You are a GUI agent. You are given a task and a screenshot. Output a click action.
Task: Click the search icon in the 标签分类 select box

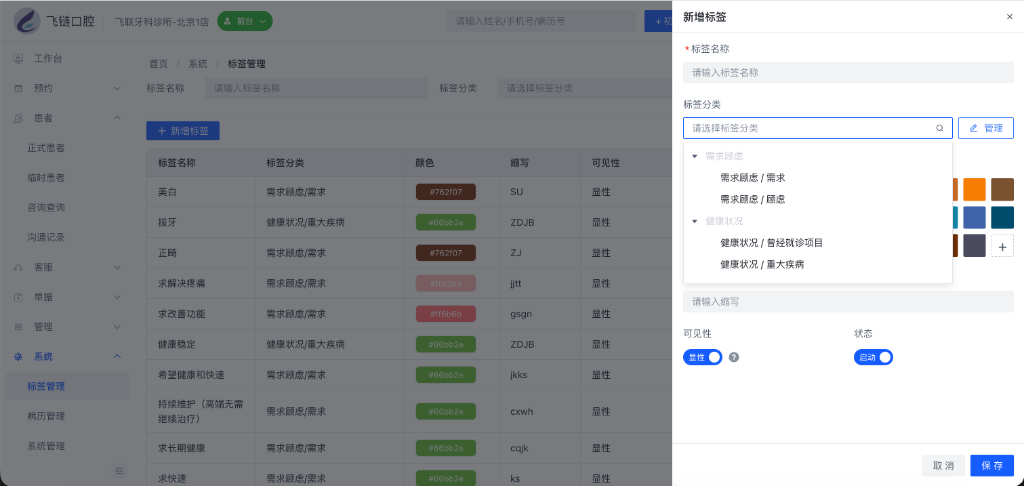[x=940, y=129]
